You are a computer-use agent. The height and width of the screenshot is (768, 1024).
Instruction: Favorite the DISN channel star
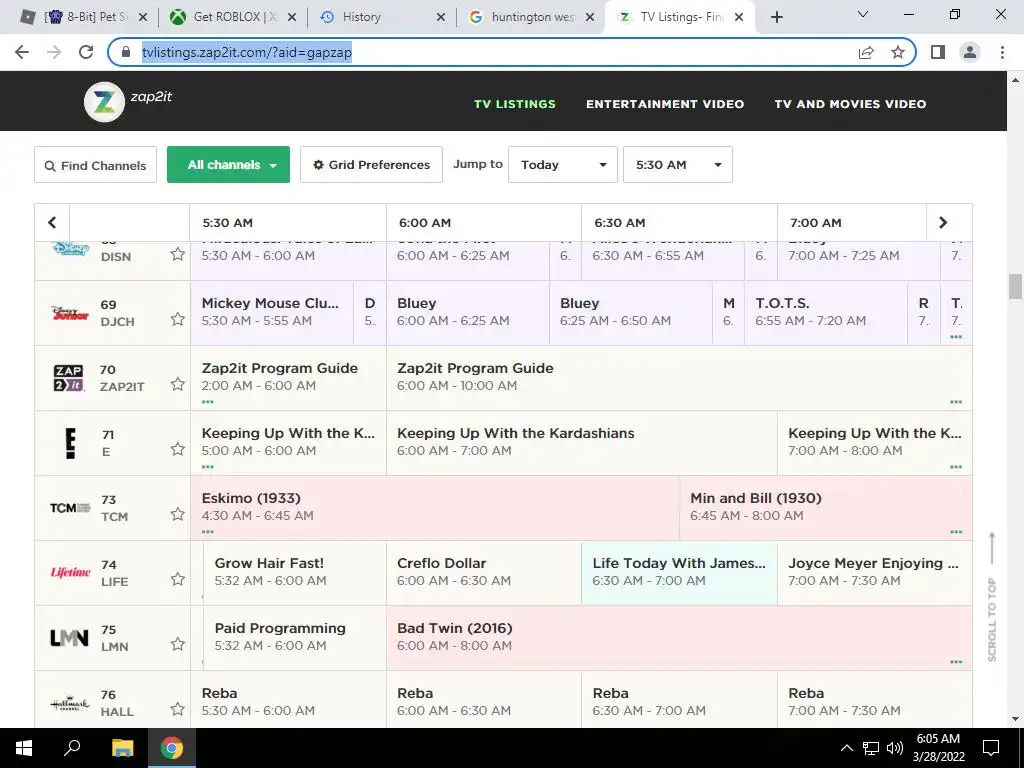coord(178,254)
